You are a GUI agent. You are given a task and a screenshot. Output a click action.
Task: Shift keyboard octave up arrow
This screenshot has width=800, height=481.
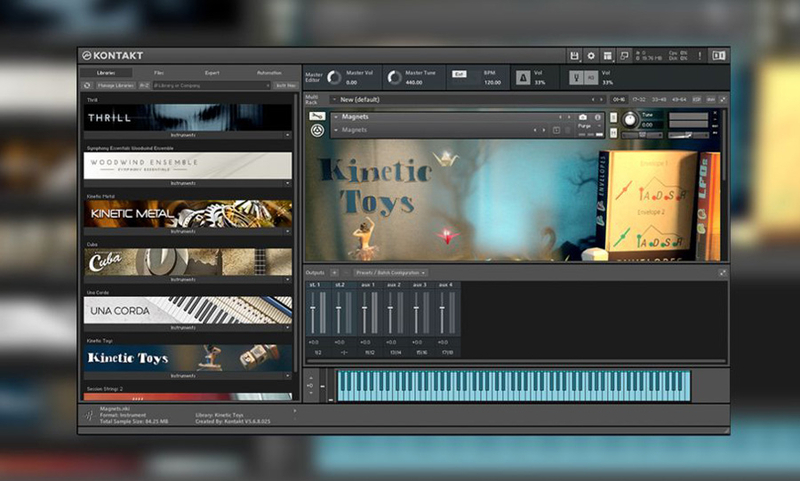click(x=311, y=378)
